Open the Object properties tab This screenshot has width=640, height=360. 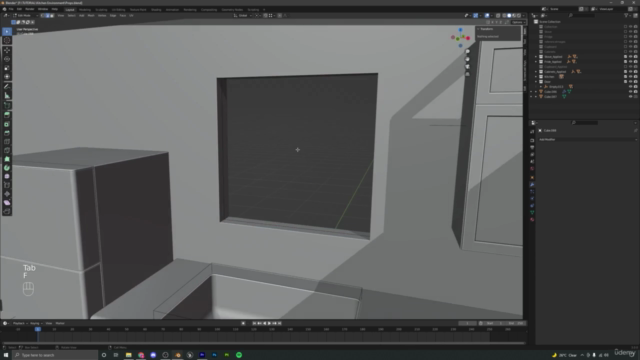(x=532, y=178)
